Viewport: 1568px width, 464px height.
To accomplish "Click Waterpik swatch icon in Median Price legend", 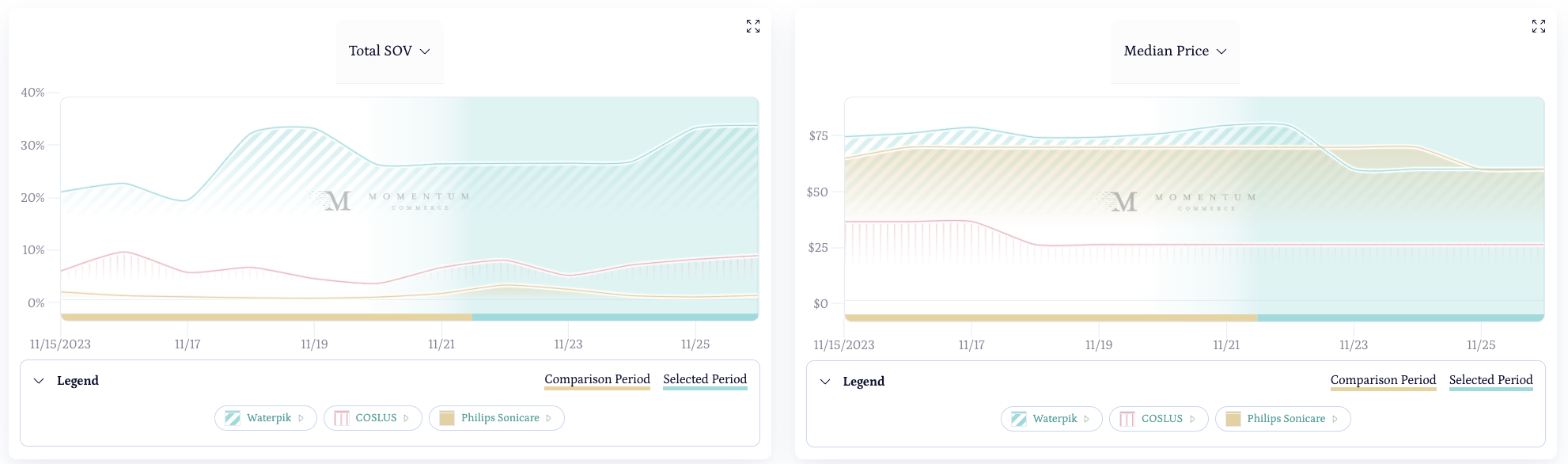I will (x=1019, y=419).
